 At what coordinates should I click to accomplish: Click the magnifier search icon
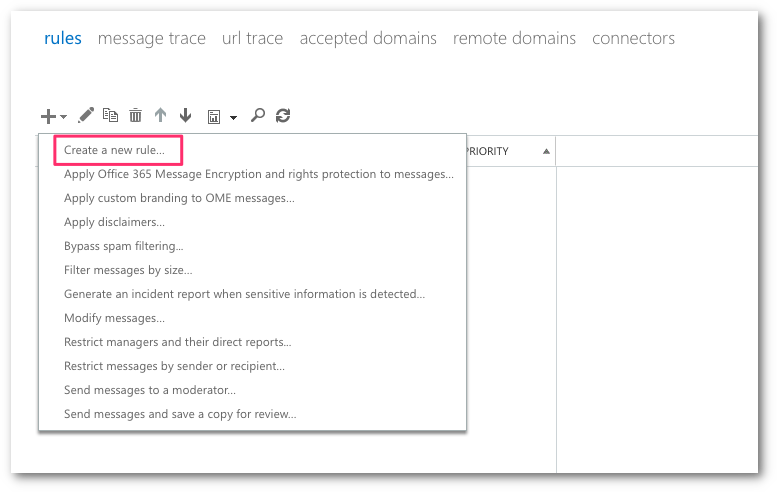(258, 116)
